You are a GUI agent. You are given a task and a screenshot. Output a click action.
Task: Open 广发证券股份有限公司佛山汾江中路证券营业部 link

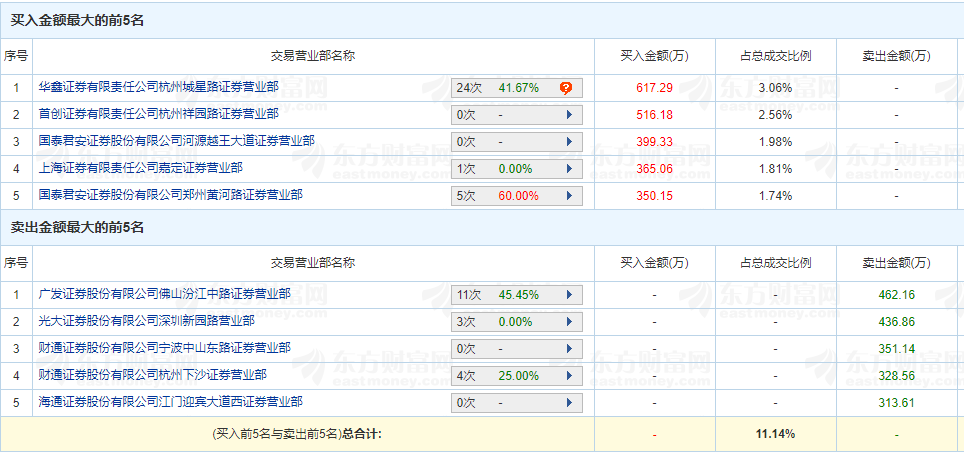pos(164,294)
